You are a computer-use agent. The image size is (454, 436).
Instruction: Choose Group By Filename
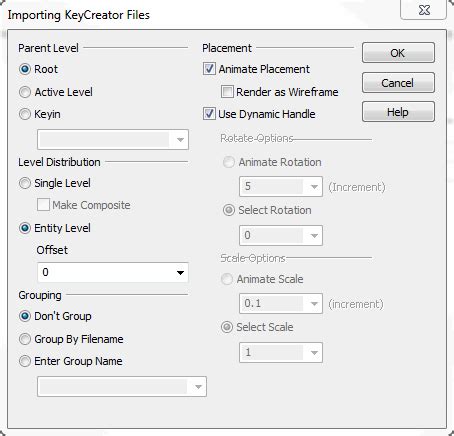(25, 339)
